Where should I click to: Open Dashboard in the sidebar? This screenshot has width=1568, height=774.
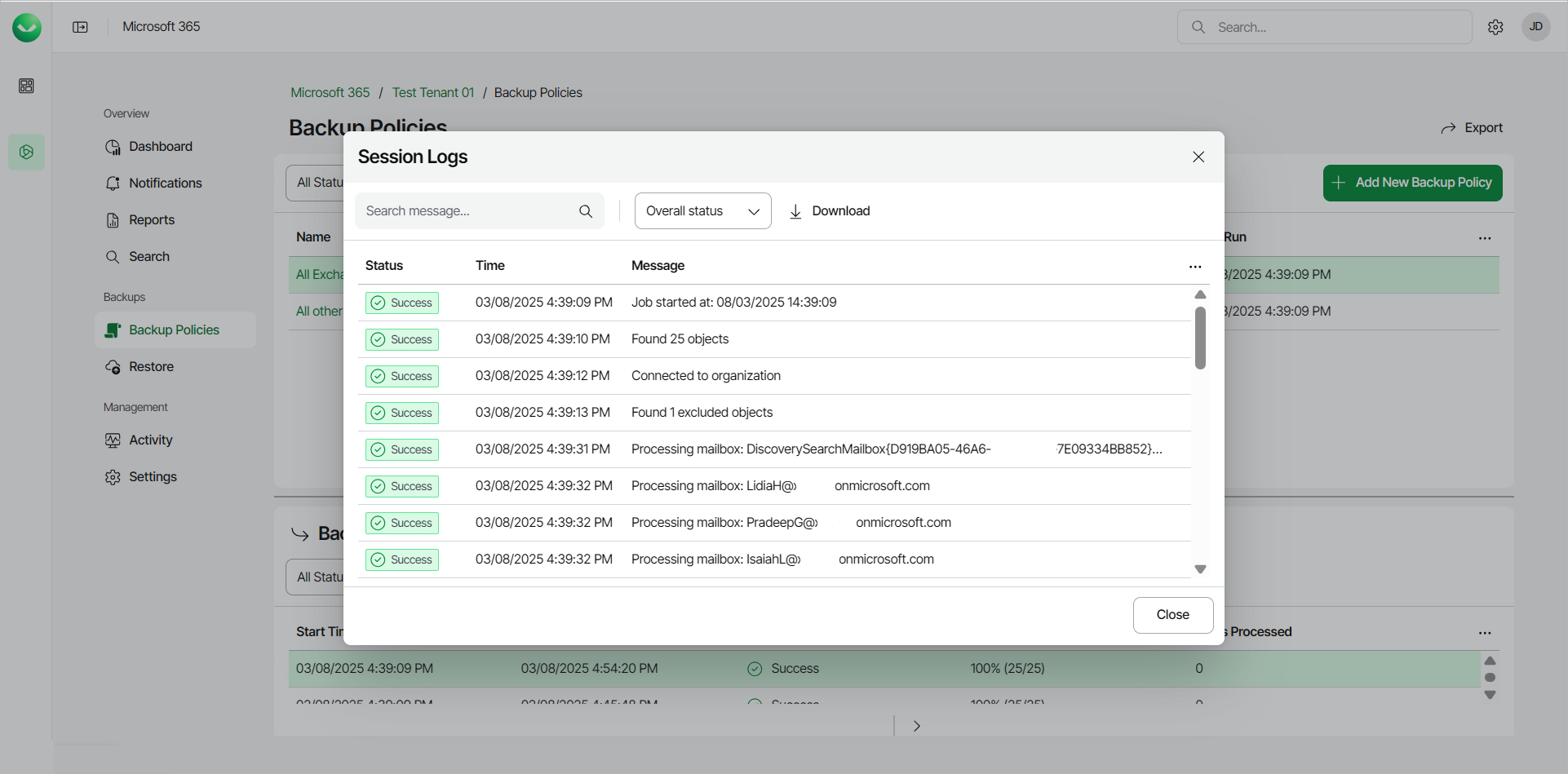click(160, 147)
